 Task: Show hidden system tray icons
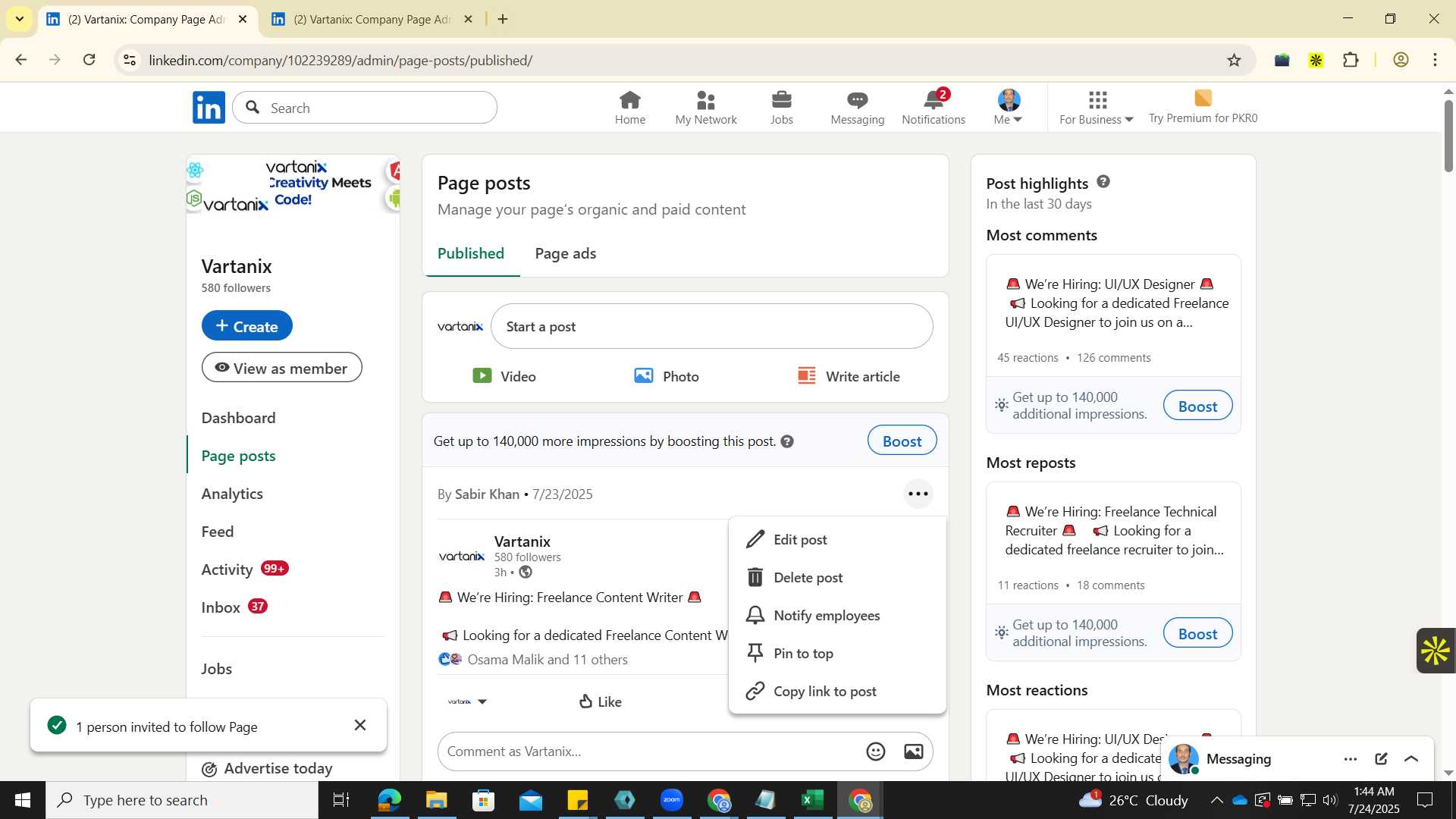coord(1216,800)
